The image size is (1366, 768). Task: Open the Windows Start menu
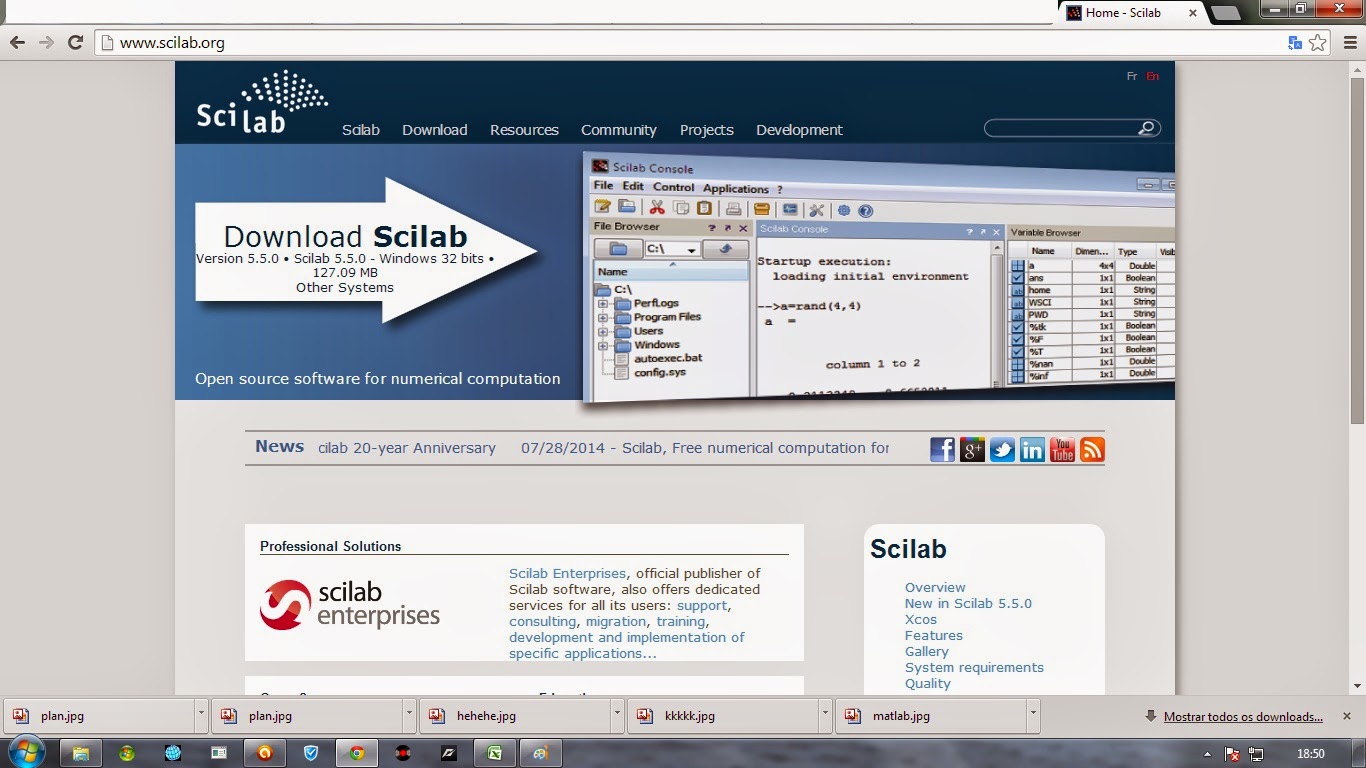point(25,753)
